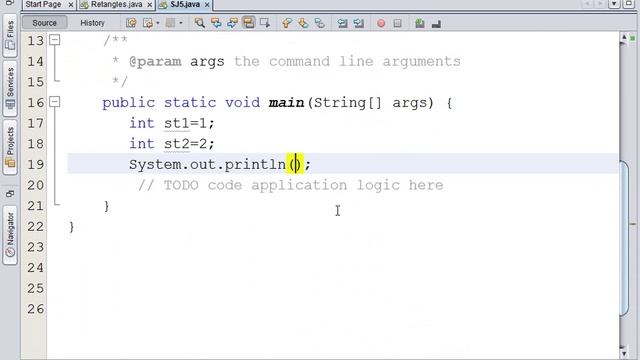640x360 pixels.
Task: Click current-line mark in error stripe
Action: coord(633,224)
